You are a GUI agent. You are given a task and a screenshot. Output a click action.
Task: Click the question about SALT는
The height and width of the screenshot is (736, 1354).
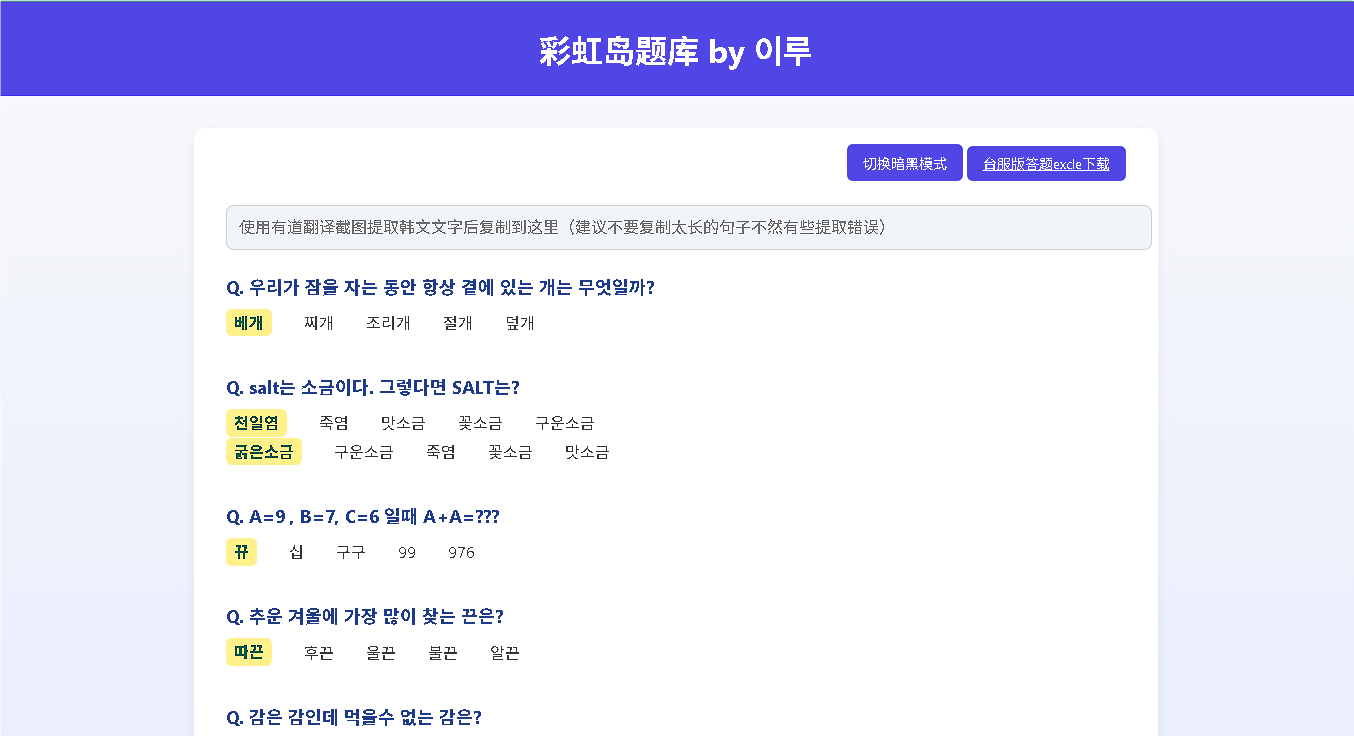(x=373, y=388)
